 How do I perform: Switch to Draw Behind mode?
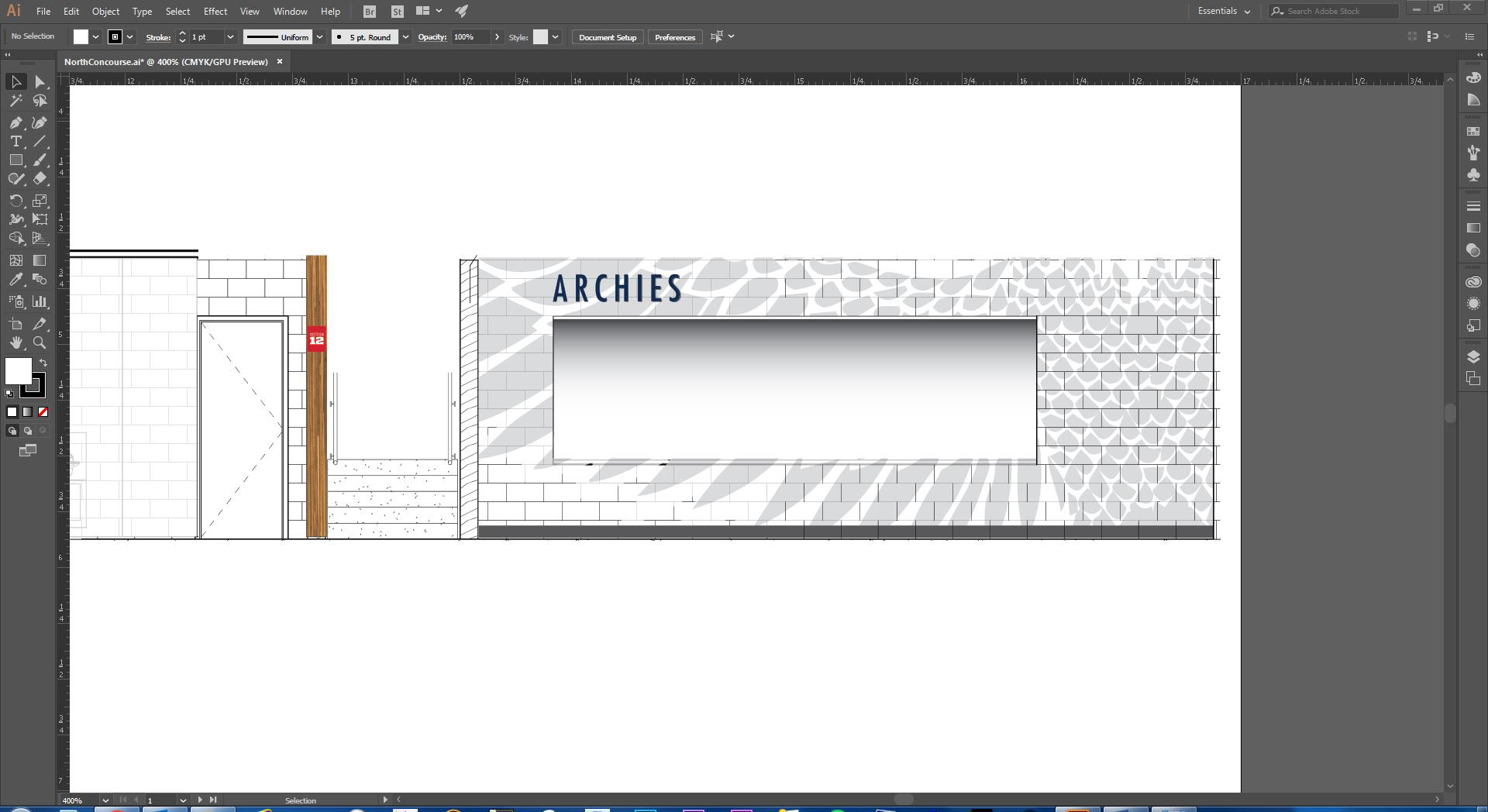click(x=27, y=431)
